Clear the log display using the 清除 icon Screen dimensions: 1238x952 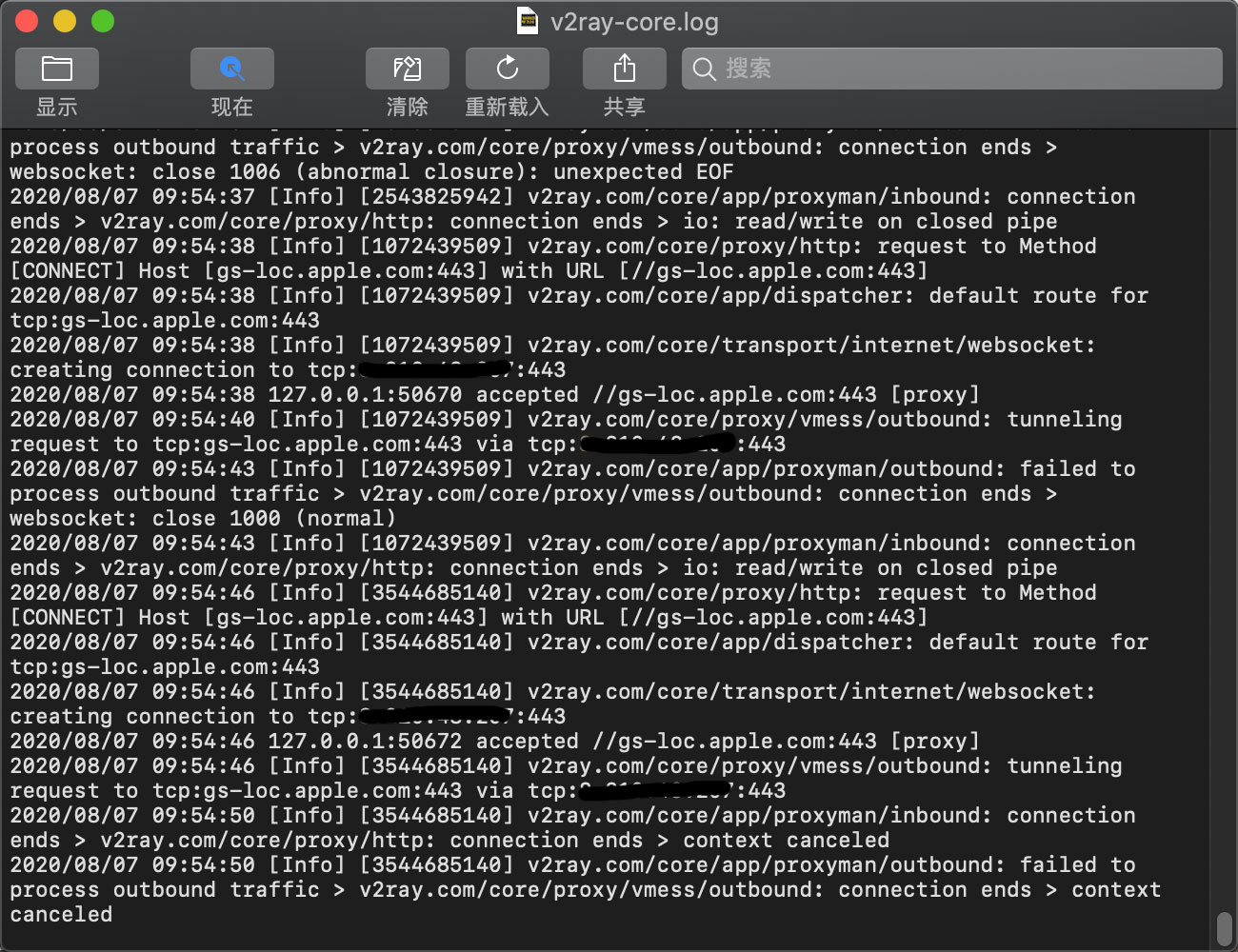pos(407,68)
